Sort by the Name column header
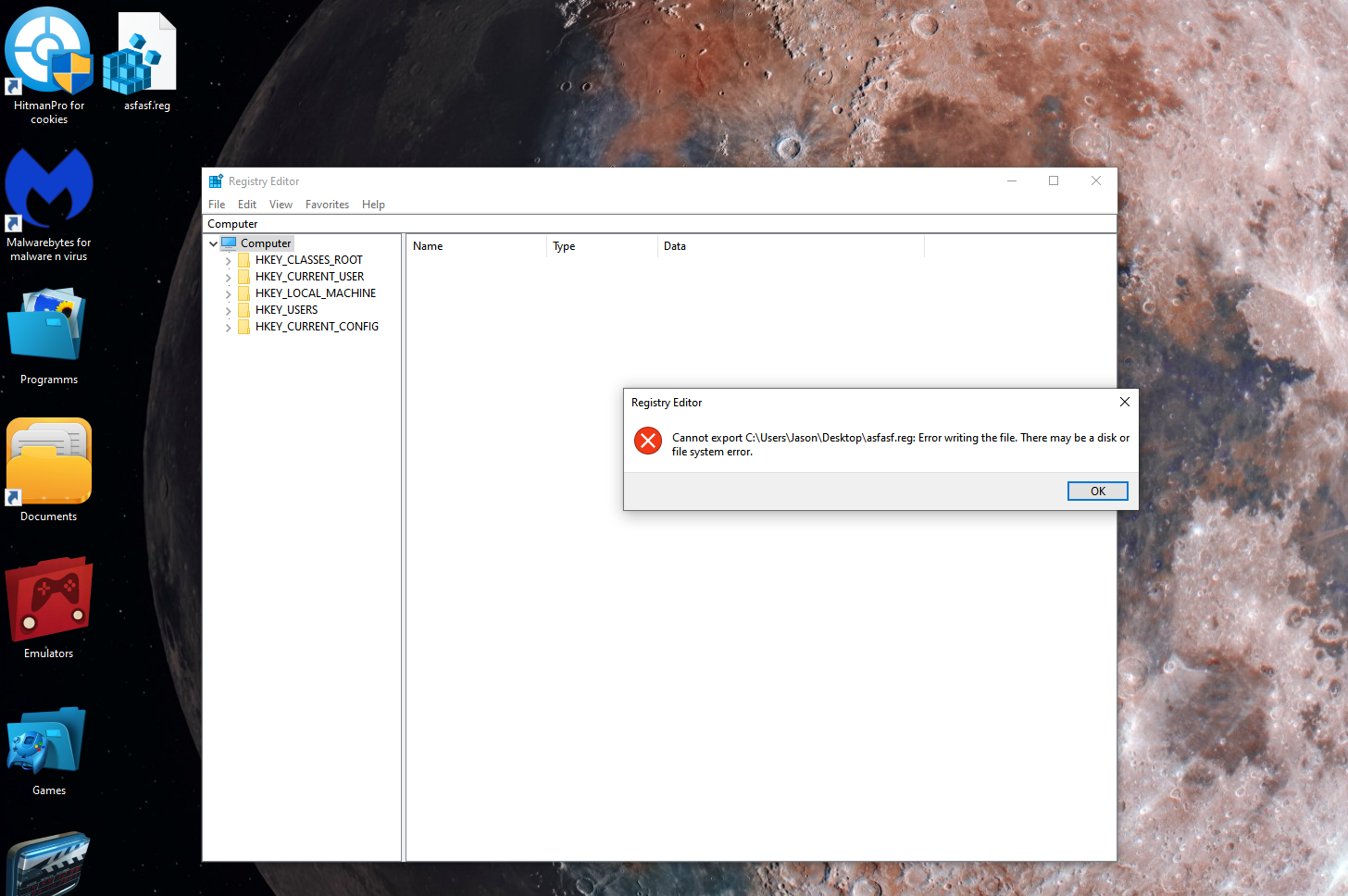This screenshot has height=896, width=1348. [x=476, y=246]
